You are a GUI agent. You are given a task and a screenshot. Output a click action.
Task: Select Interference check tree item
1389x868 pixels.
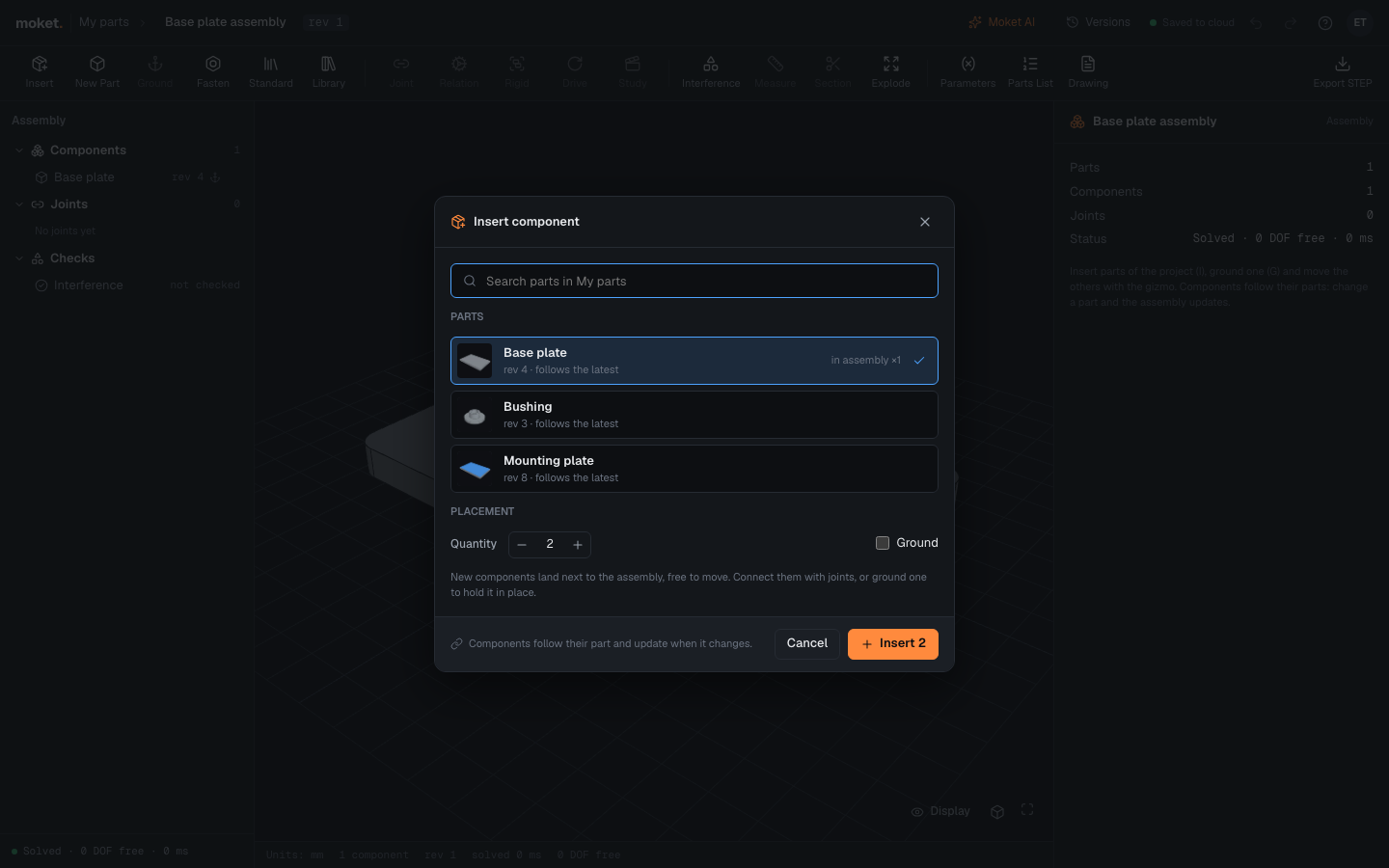tap(88, 285)
